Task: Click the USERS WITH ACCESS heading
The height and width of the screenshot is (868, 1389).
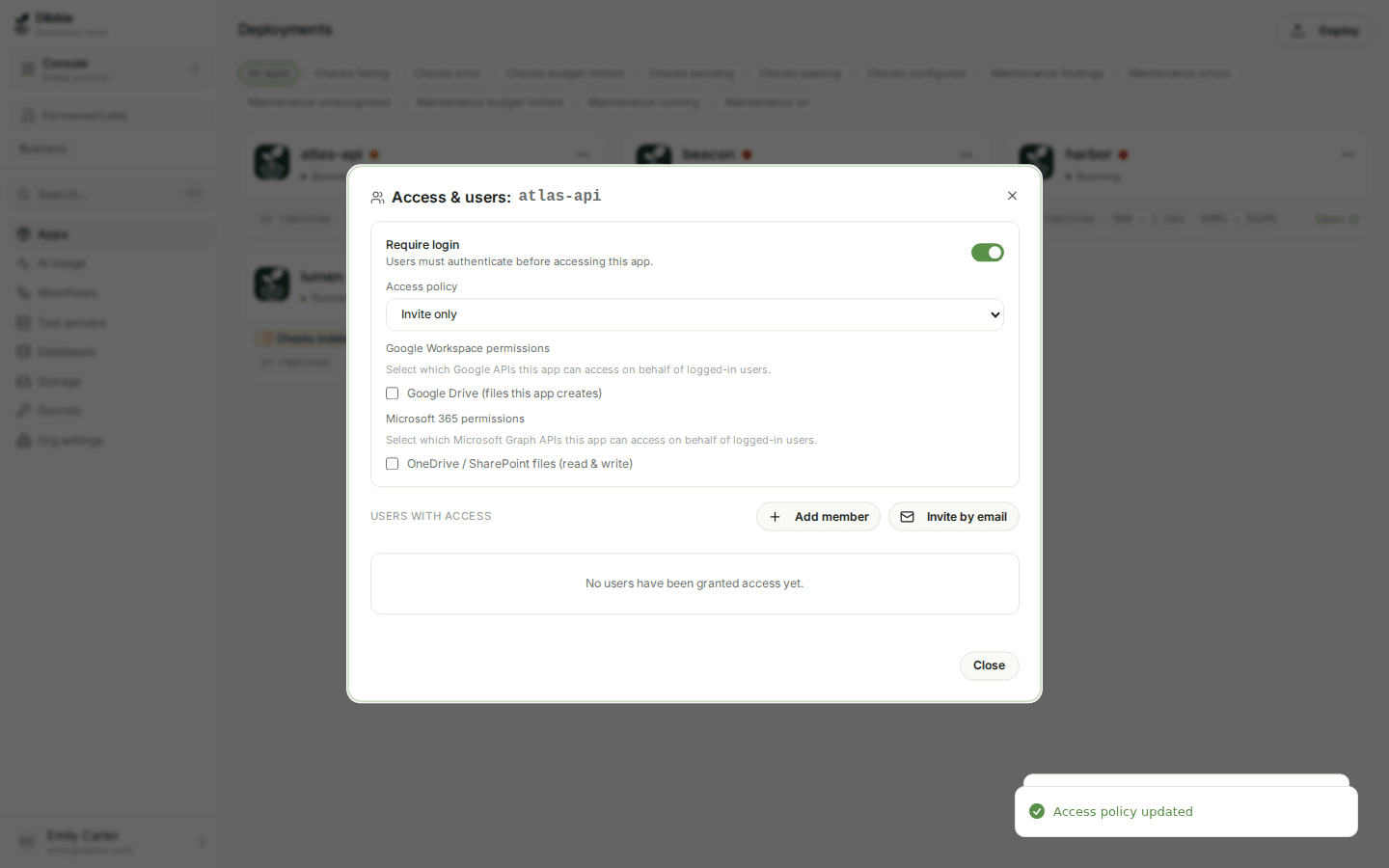Action: point(431,516)
